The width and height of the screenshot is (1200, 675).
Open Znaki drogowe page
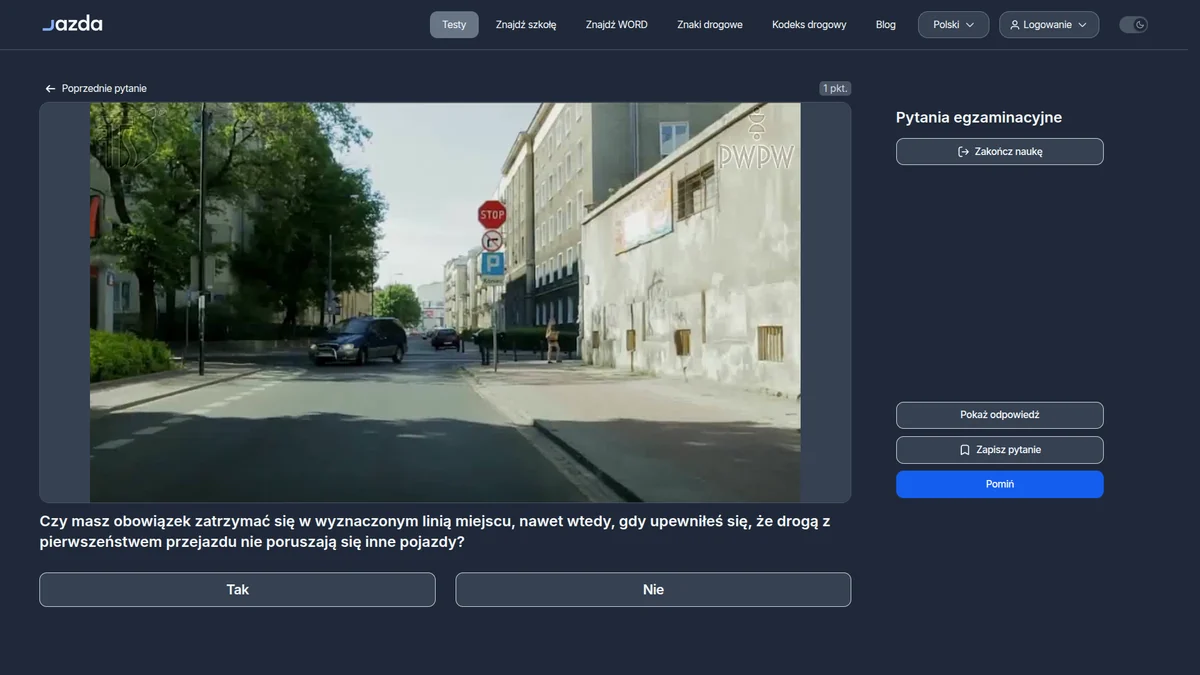pos(710,25)
